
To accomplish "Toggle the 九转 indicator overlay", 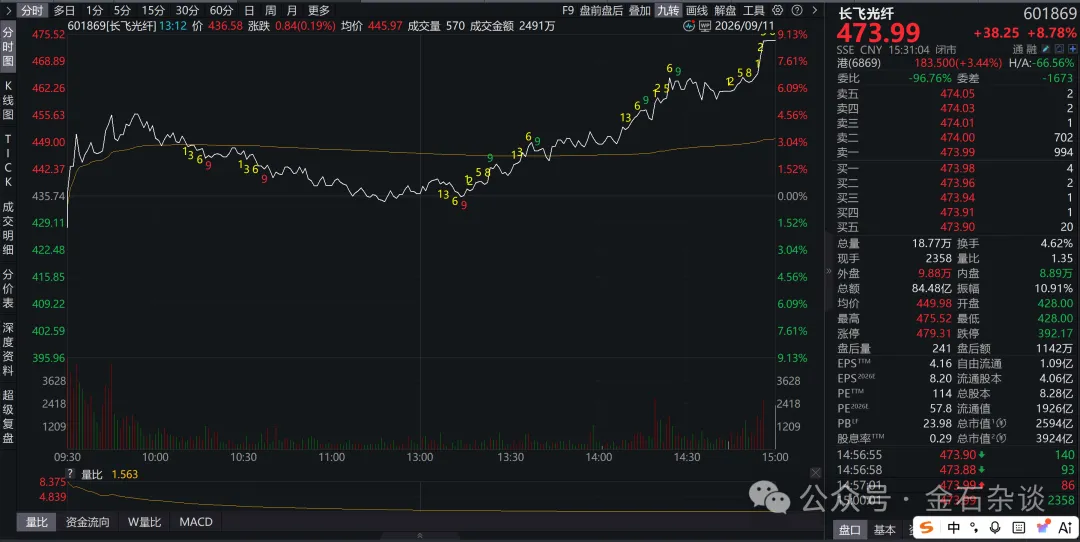I will point(667,10).
